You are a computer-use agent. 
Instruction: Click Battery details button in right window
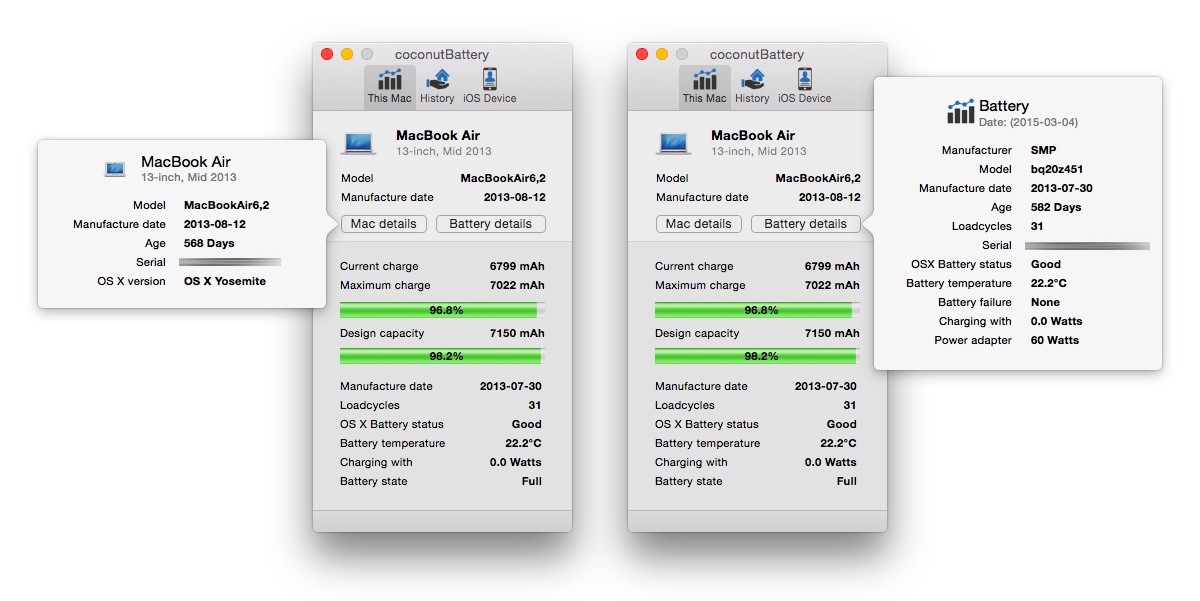coord(806,224)
